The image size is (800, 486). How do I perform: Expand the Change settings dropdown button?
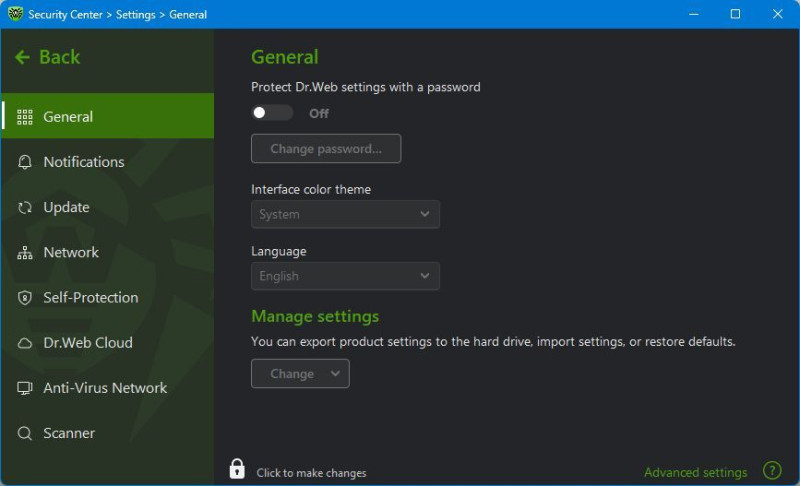pyautogui.click(x=300, y=373)
